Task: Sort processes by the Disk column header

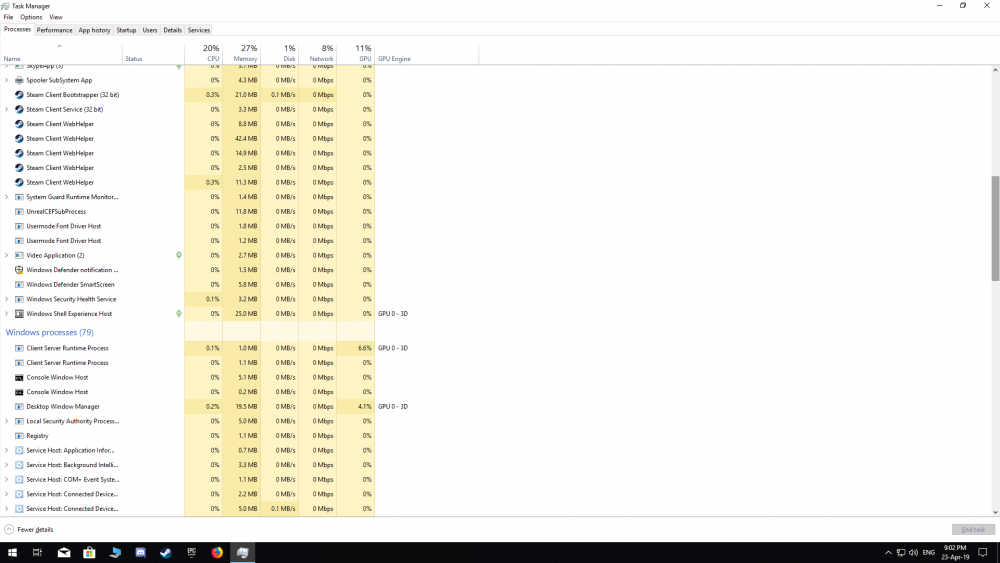Action: [x=279, y=54]
